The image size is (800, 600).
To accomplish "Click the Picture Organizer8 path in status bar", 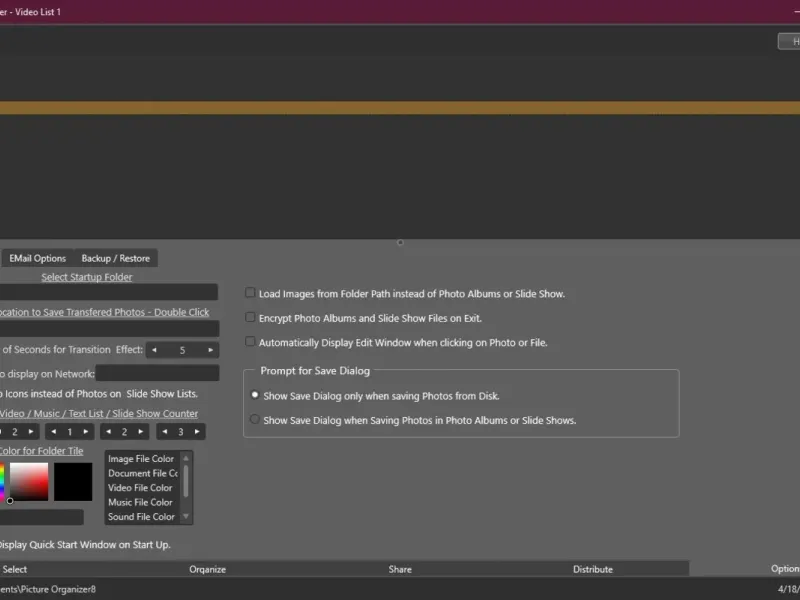I will click(48, 589).
